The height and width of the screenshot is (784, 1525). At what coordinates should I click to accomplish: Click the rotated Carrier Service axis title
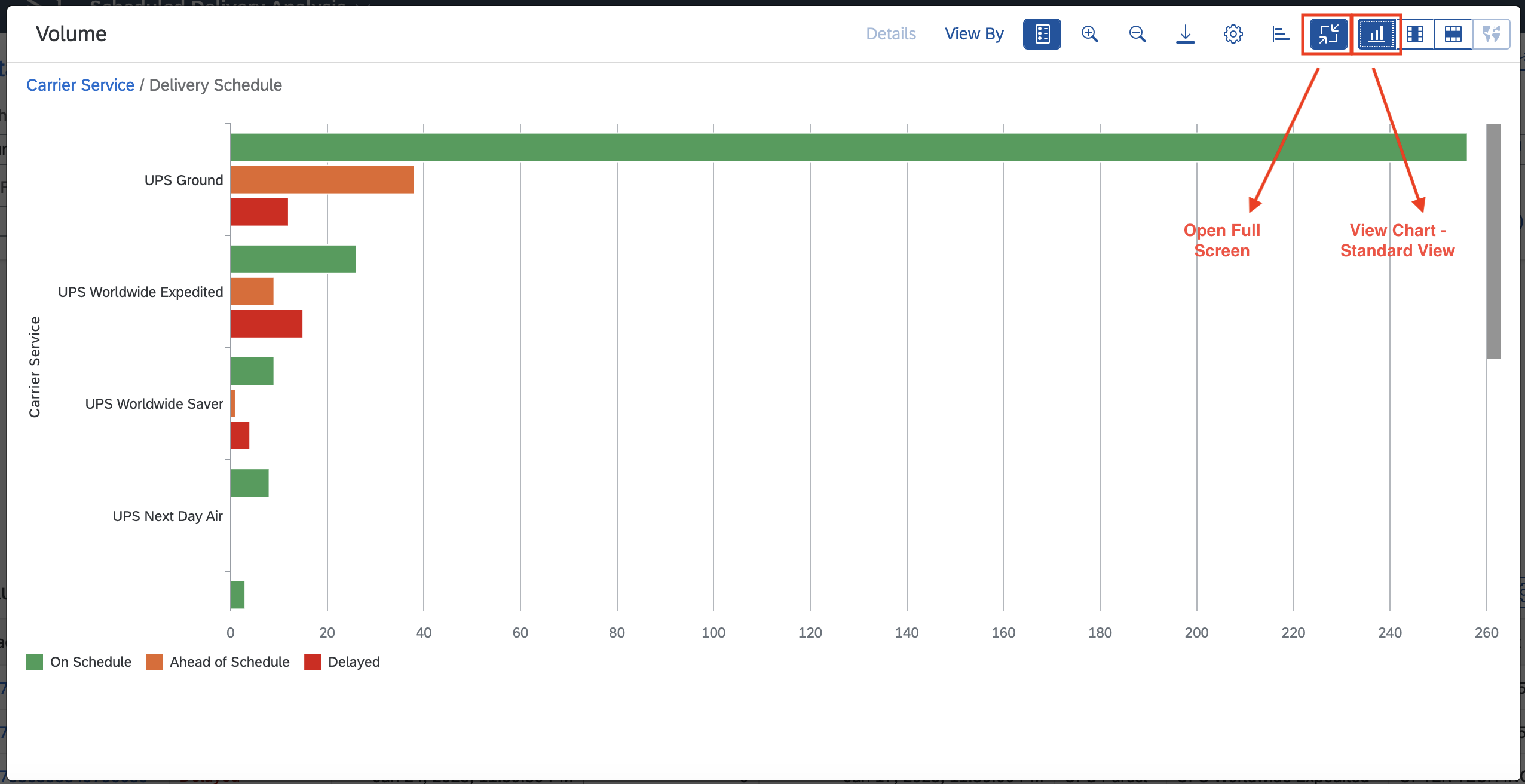tap(35, 367)
